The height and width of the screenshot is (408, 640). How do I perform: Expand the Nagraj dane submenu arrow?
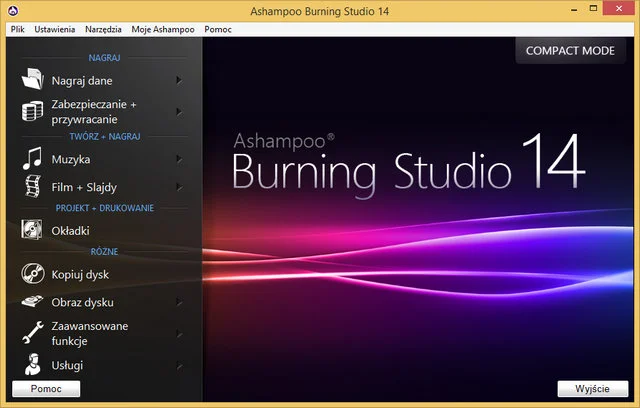179,80
